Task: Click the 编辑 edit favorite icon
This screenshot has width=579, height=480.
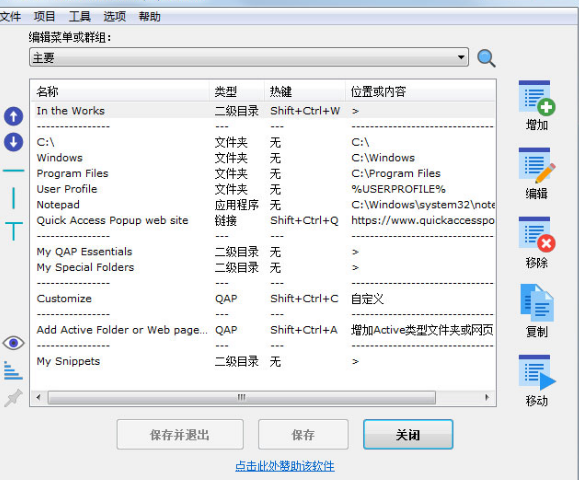Action: tap(537, 166)
